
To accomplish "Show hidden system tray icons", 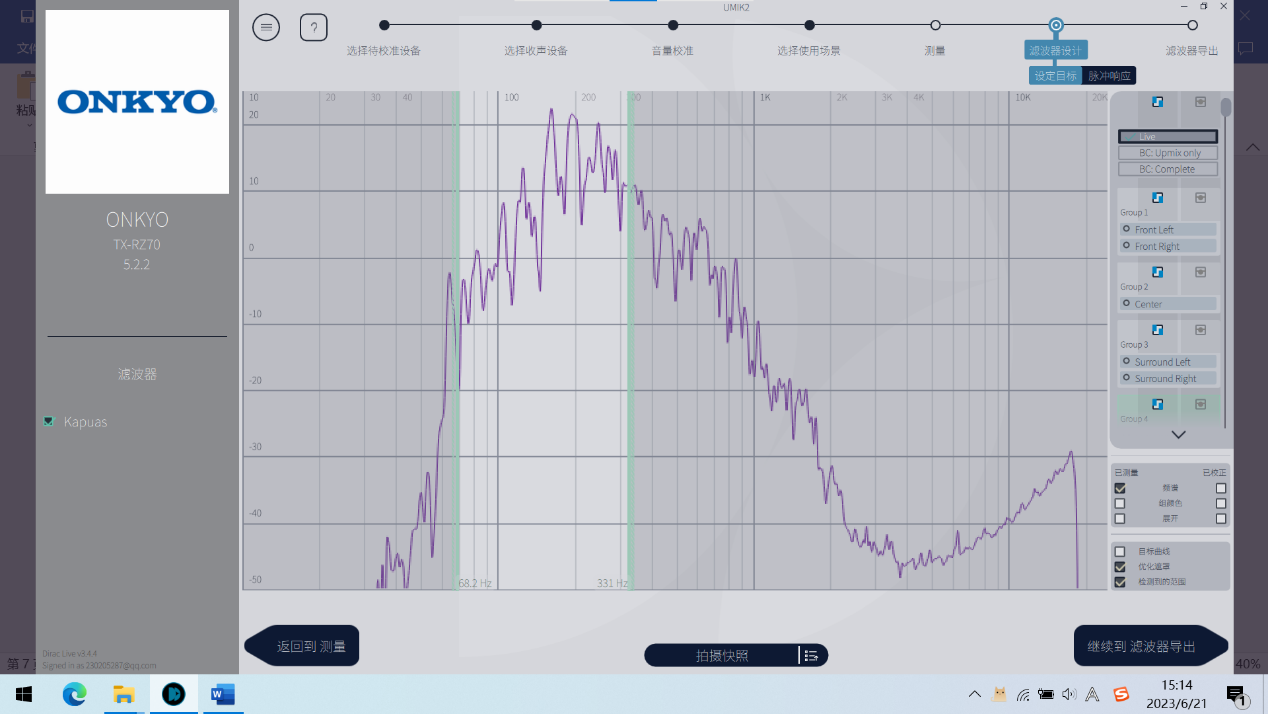I will [975, 694].
